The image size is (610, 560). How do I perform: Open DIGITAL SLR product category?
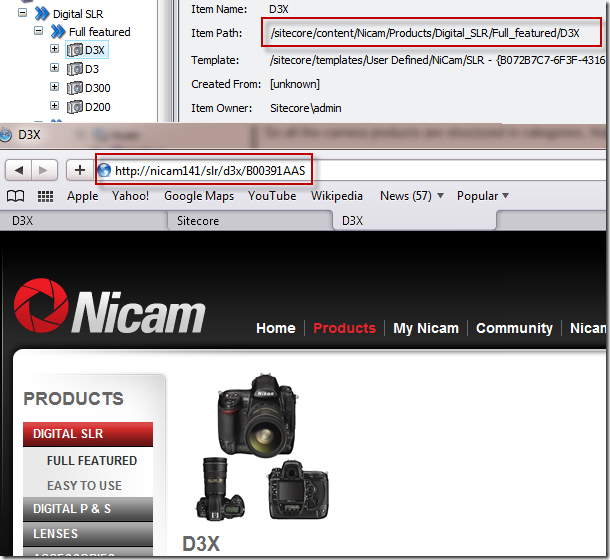click(x=88, y=434)
